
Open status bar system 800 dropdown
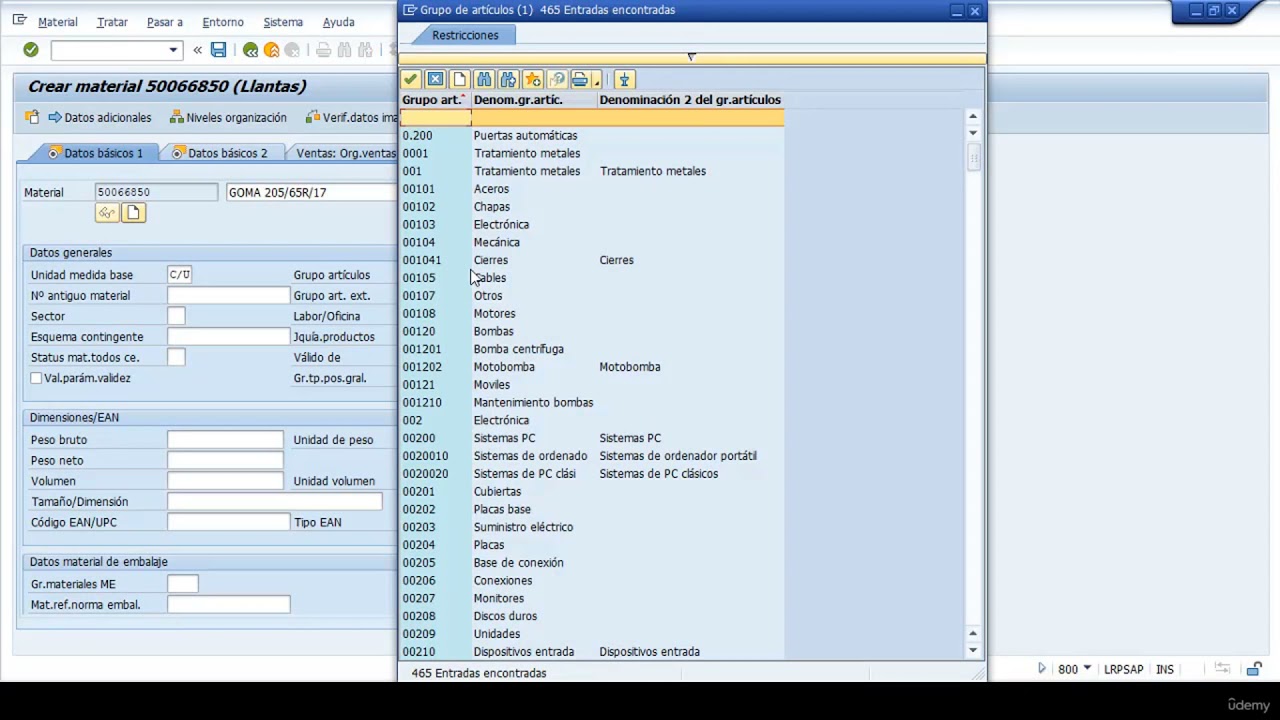pyautogui.click(x=1087, y=669)
